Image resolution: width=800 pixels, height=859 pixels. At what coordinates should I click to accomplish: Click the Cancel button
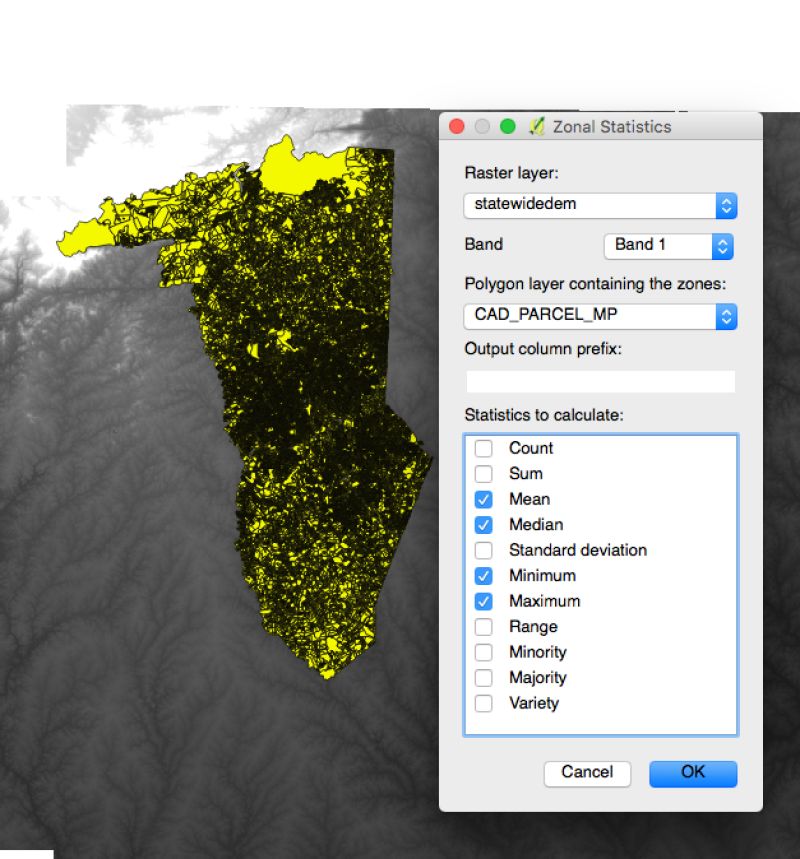(587, 773)
